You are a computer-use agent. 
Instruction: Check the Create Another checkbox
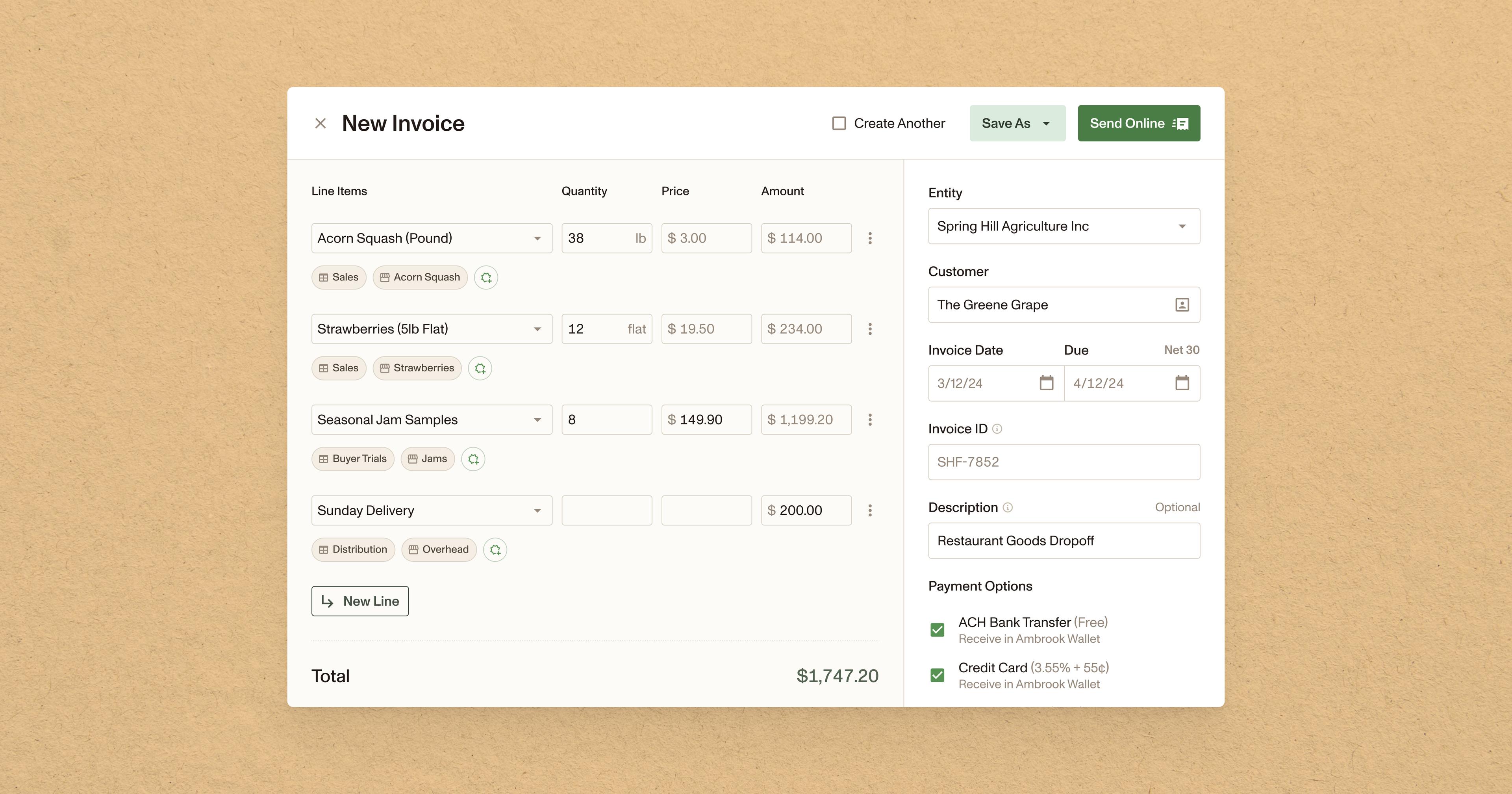839,123
